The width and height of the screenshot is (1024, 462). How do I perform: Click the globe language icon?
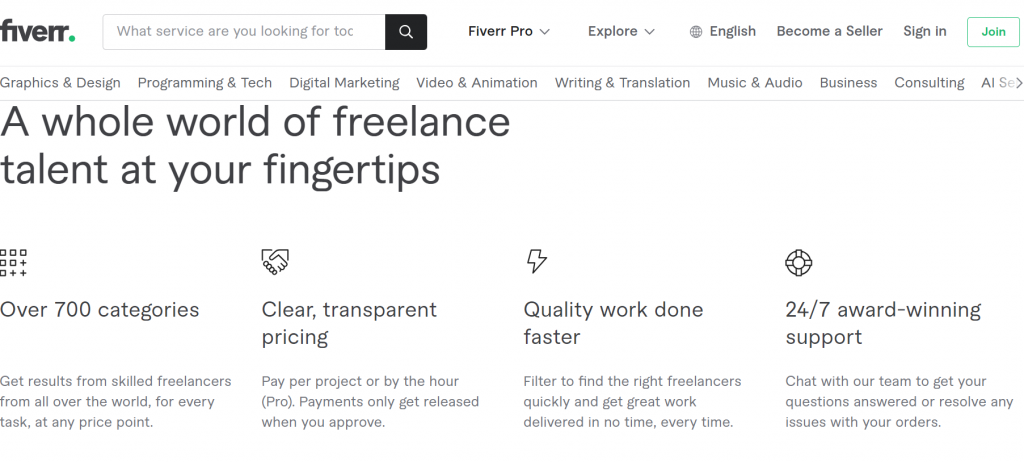tap(696, 32)
